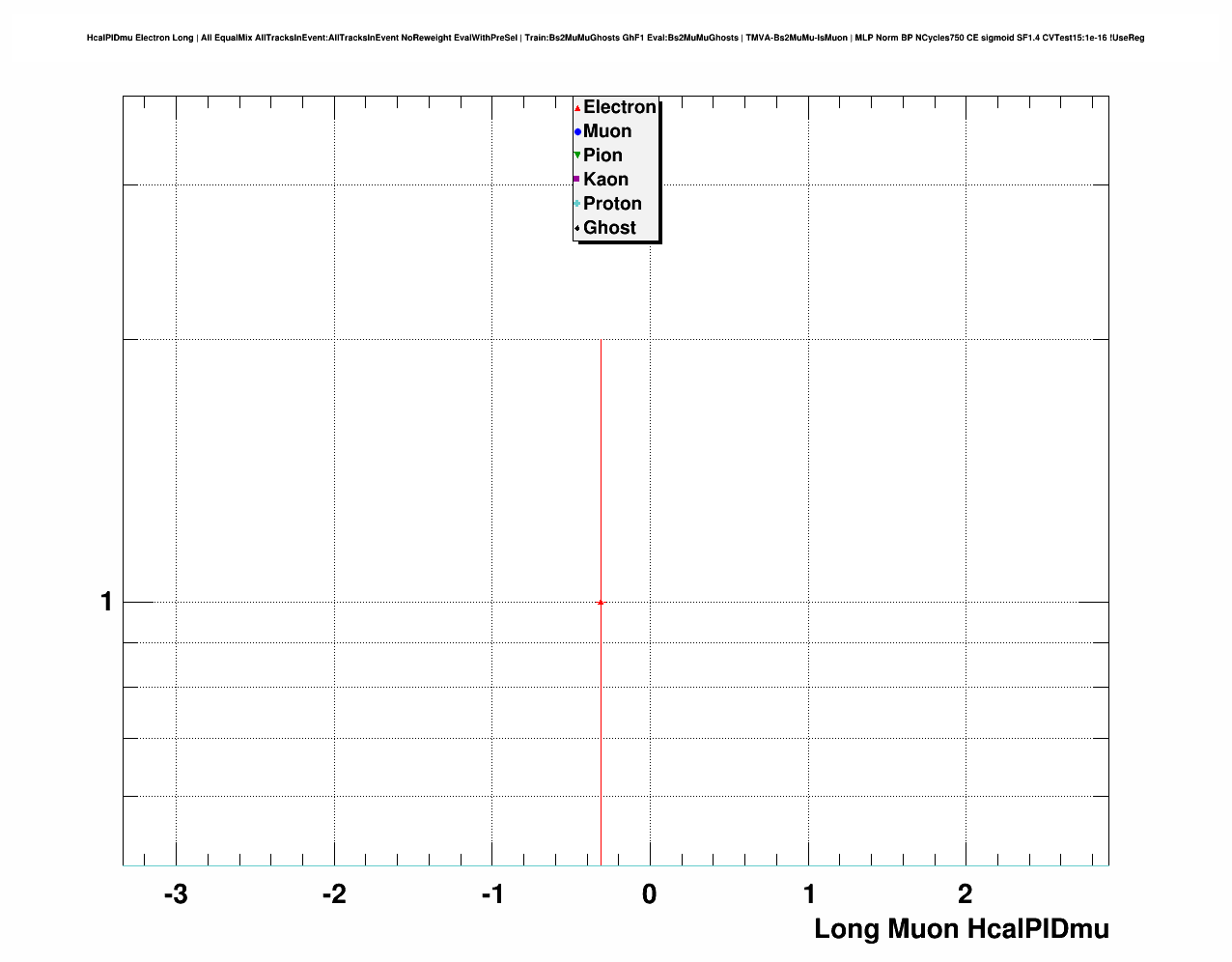Select the Ghost legend label

[x=609, y=228]
